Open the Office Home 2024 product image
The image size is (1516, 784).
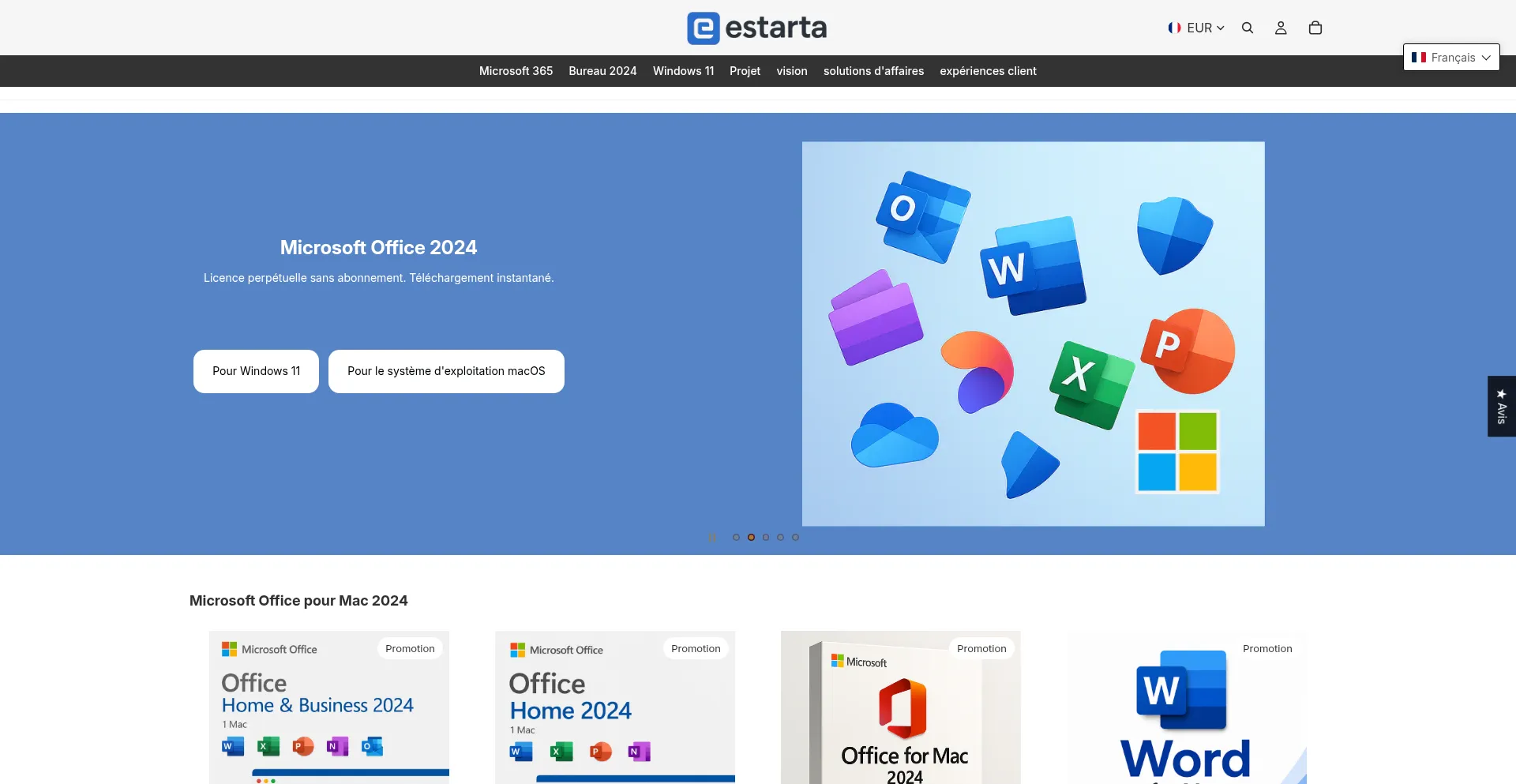615,707
